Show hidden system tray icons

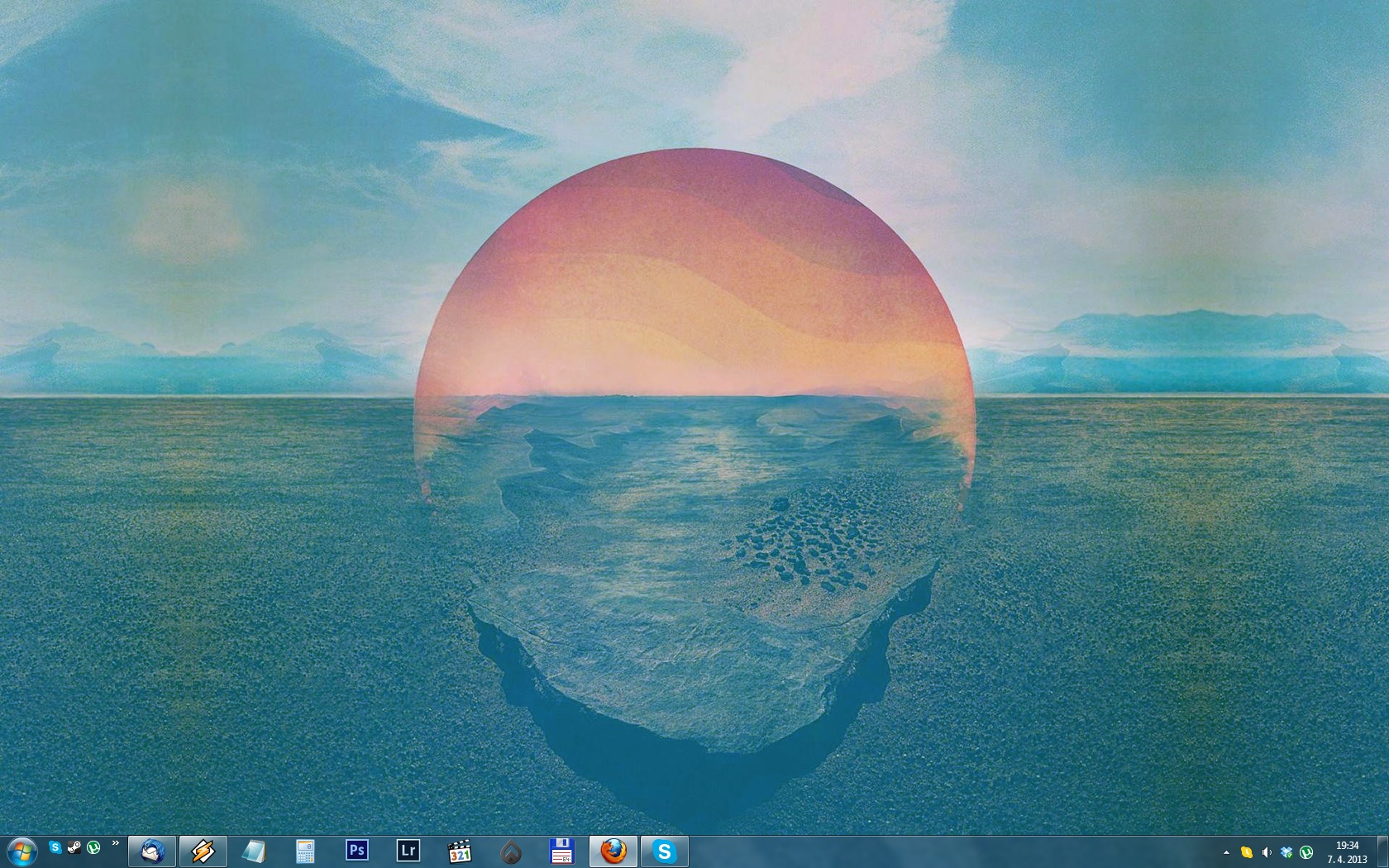coord(1226,852)
